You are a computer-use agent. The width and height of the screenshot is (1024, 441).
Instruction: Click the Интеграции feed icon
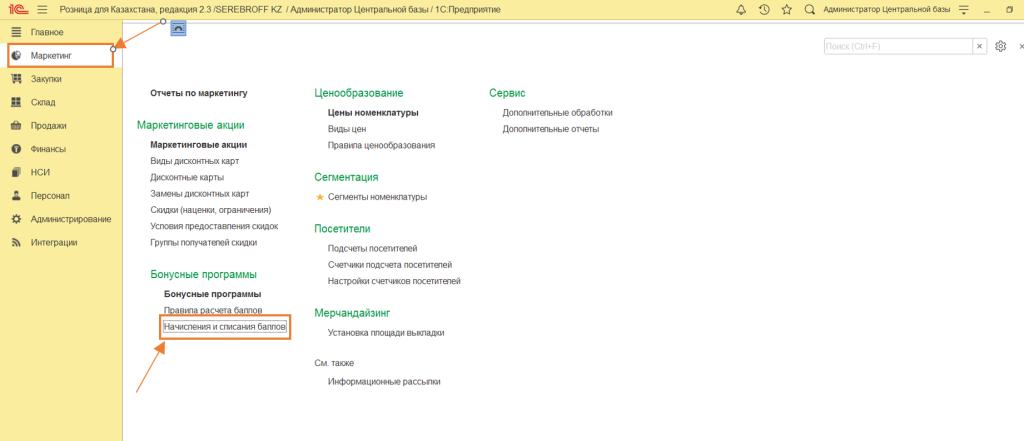pos(17,242)
